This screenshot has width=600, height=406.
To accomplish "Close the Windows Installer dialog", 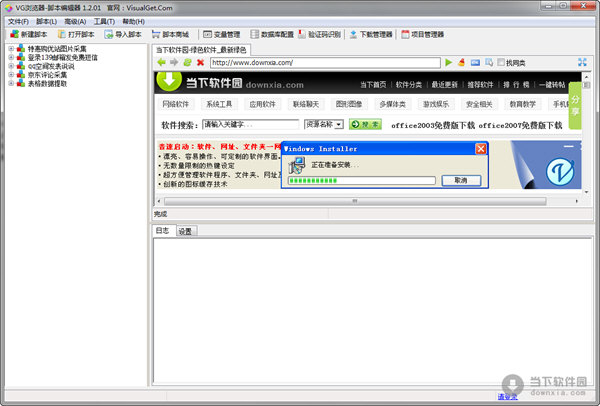I will tap(481, 148).
